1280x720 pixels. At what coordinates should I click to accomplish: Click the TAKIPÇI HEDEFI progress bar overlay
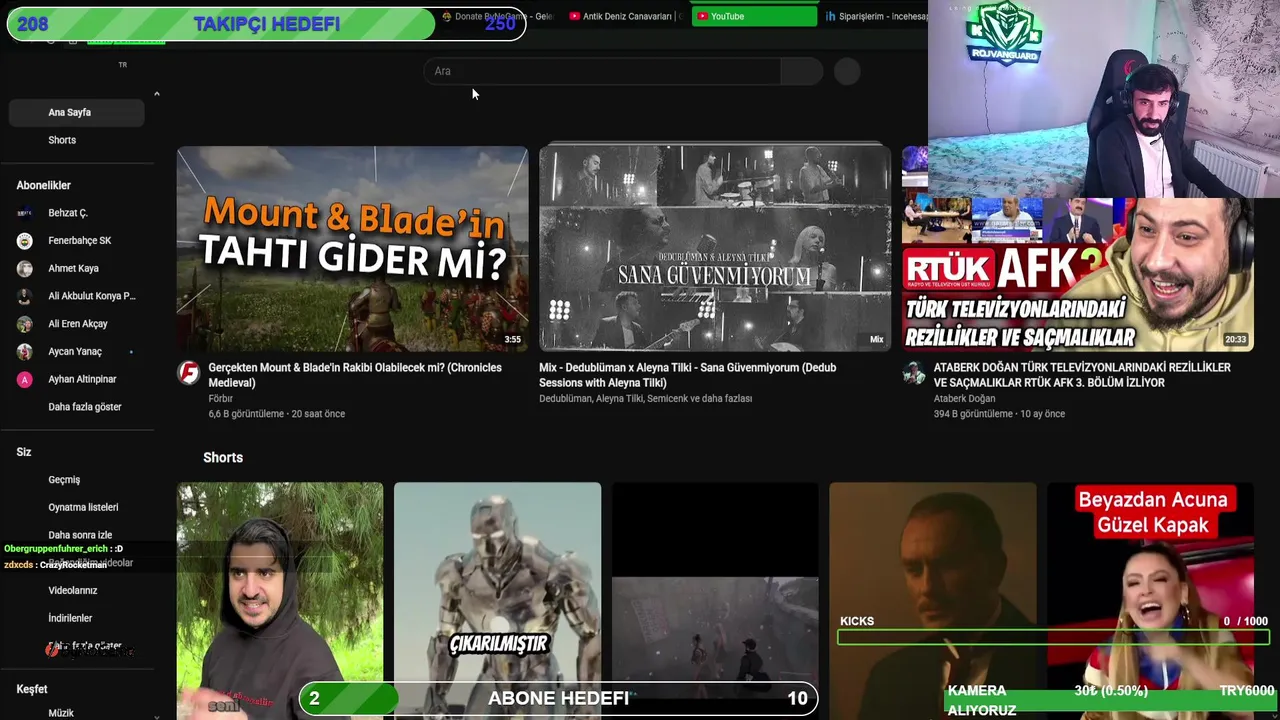[266, 24]
